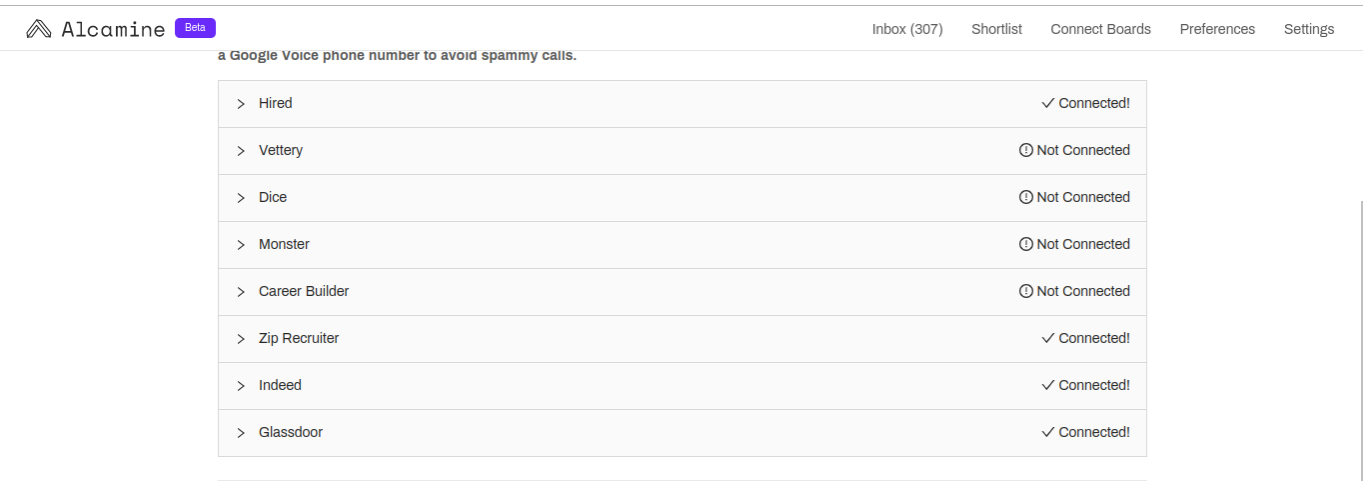Click the Connected checkmark icon for Indeed
Image resolution: width=1363 pixels, height=481 pixels.
[1048, 385]
